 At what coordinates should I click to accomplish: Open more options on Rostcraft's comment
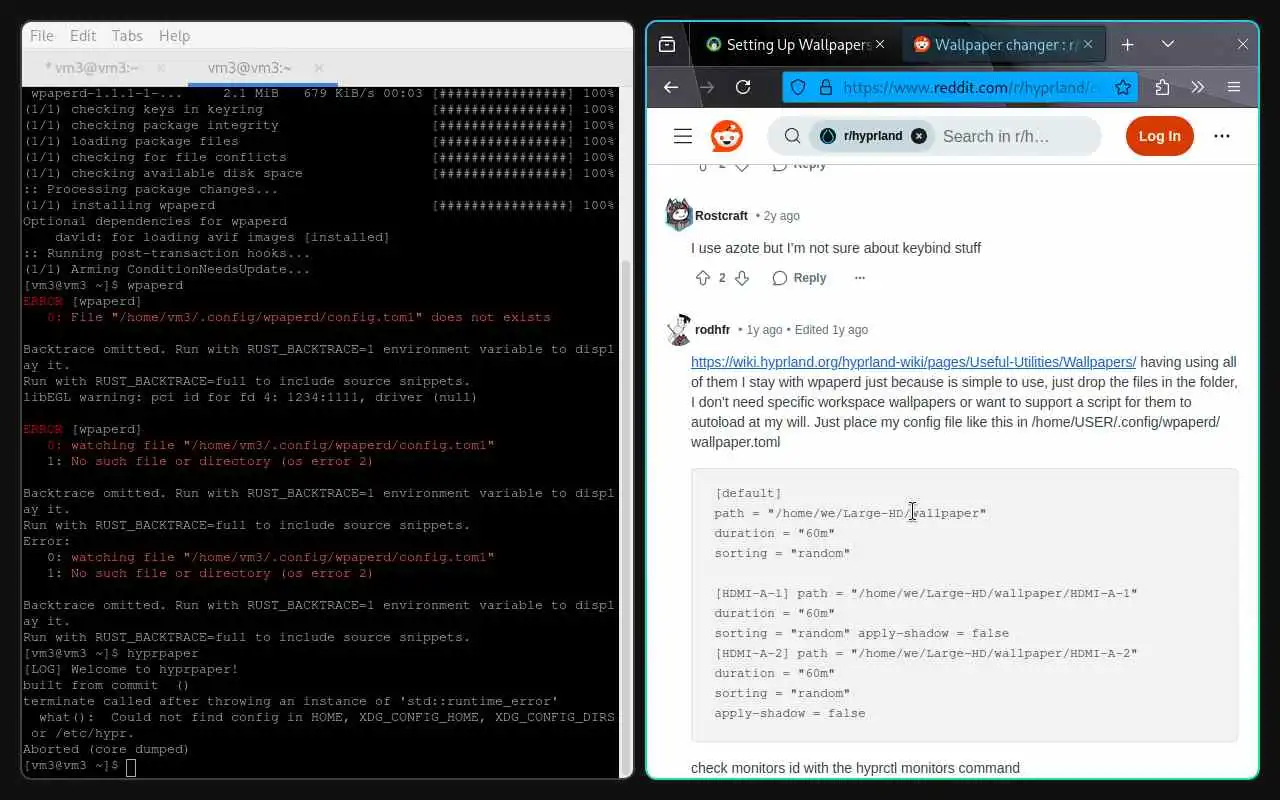click(x=859, y=278)
